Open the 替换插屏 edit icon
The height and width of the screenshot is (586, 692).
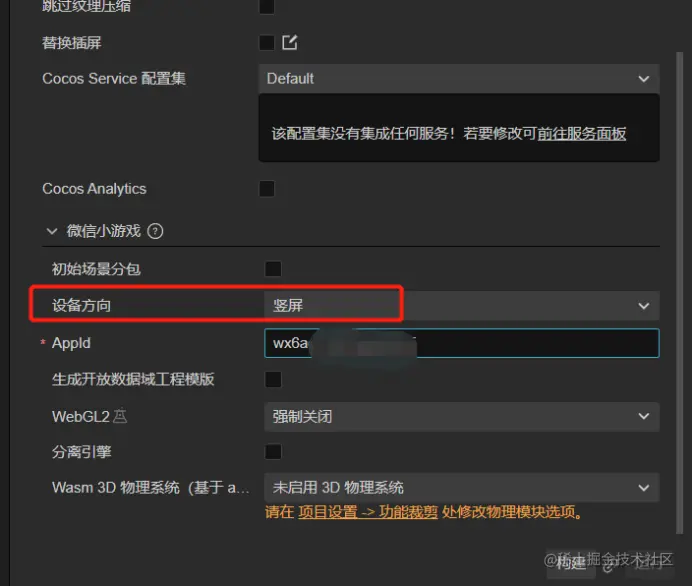click(x=290, y=42)
